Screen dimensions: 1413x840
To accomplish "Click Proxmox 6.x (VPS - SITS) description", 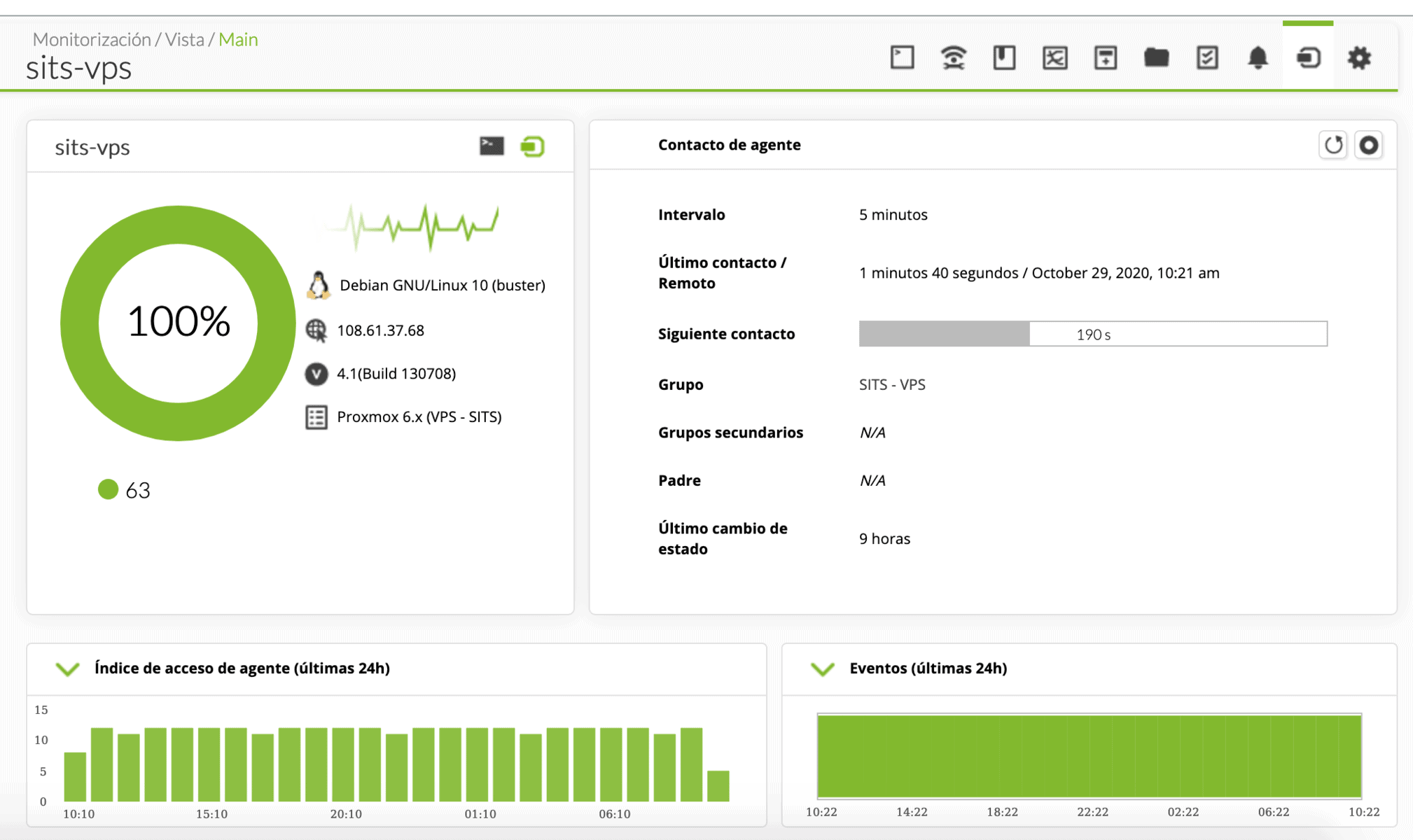I will (419, 417).
